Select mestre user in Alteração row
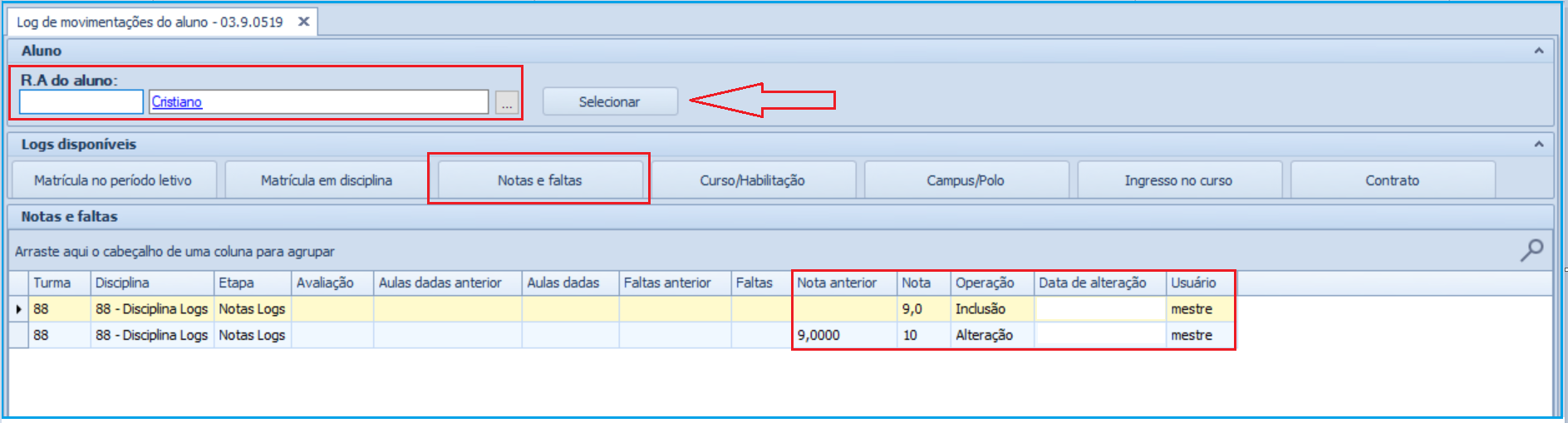The width and height of the screenshot is (1568, 423). pos(1201,335)
